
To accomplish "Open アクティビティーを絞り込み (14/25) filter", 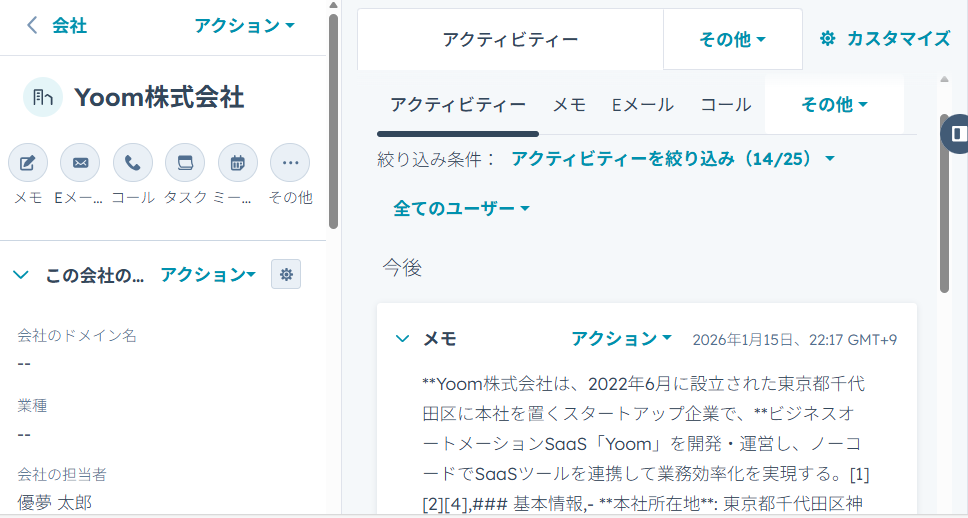I will point(673,159).
